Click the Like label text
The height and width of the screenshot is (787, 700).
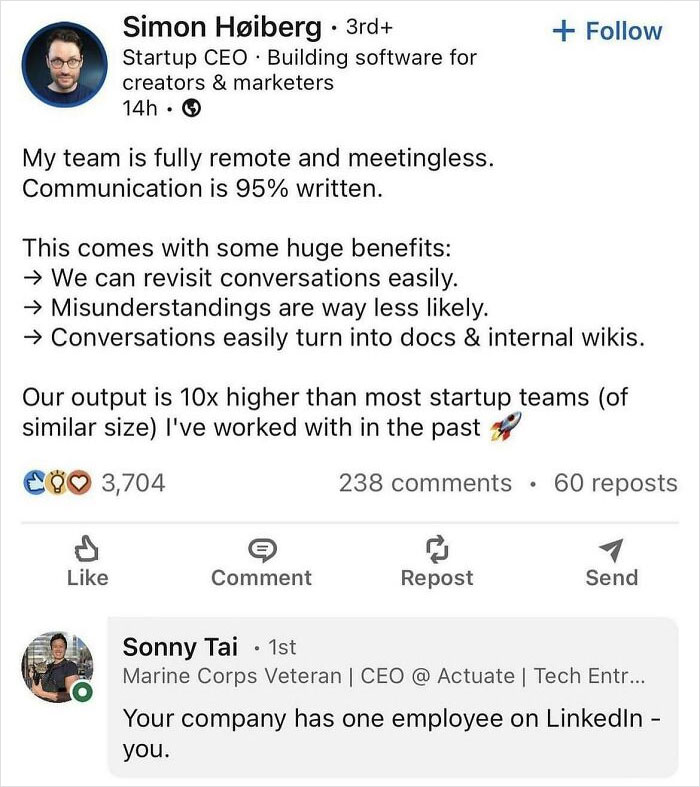[x=86, y=578]
